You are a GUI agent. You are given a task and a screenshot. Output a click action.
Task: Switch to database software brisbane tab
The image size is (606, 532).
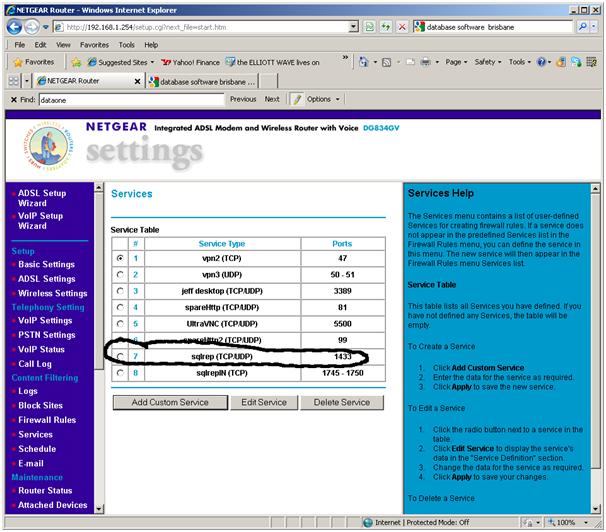(x=203, y=82)
